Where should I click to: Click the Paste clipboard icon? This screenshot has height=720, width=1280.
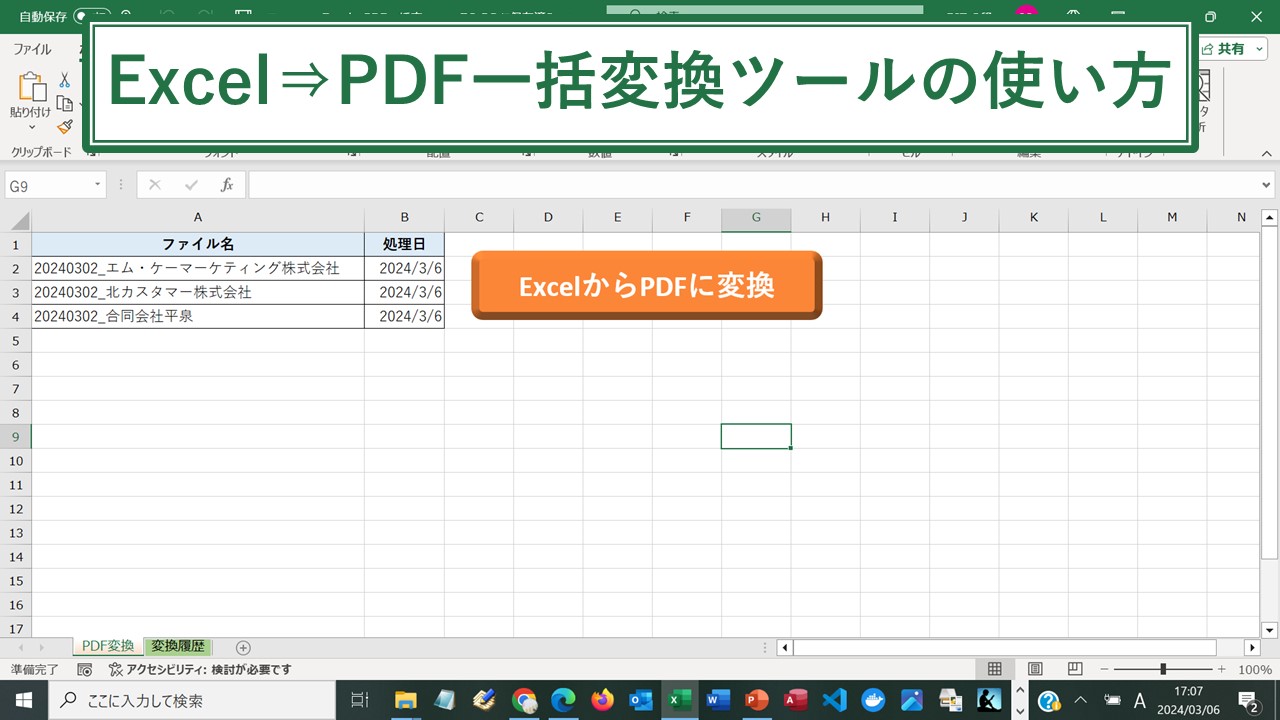[32, 88]
